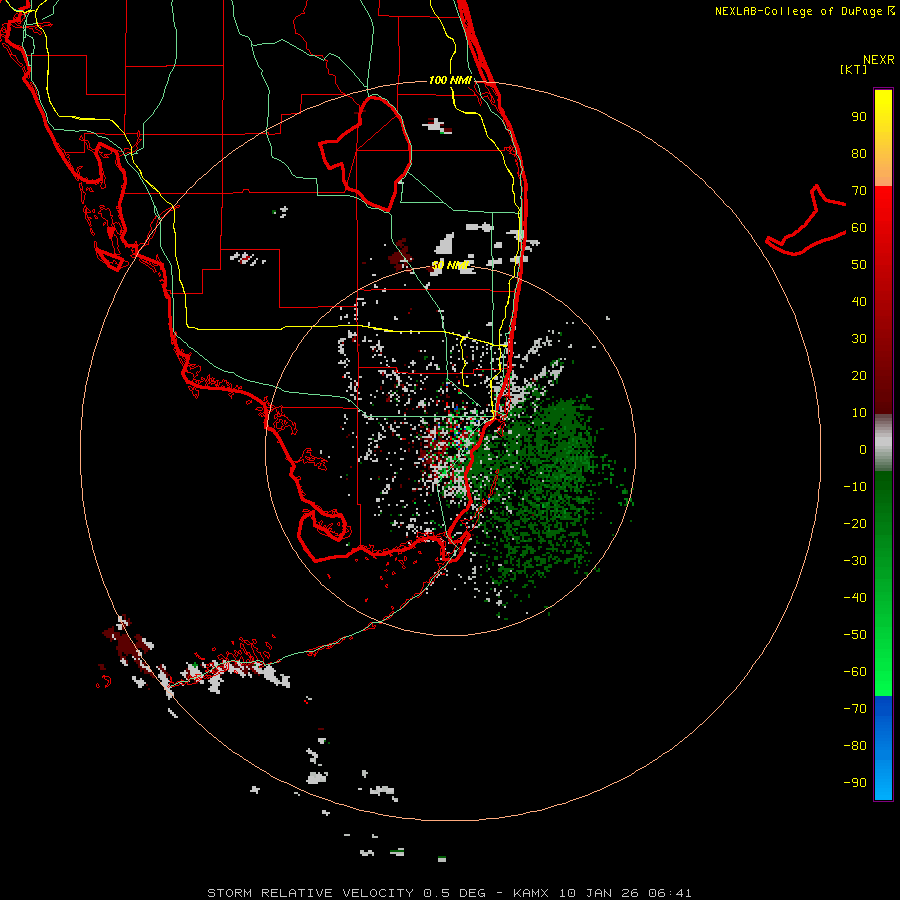Click the 10 JAN 26 date text
Viewport: 900px width, 900px height.
599,893
